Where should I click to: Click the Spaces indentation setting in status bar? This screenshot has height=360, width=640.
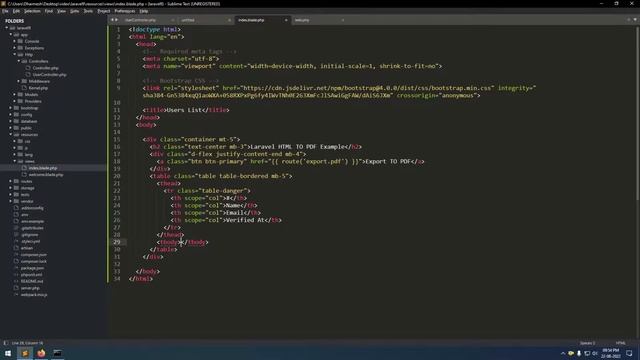(x=587, y=343)
